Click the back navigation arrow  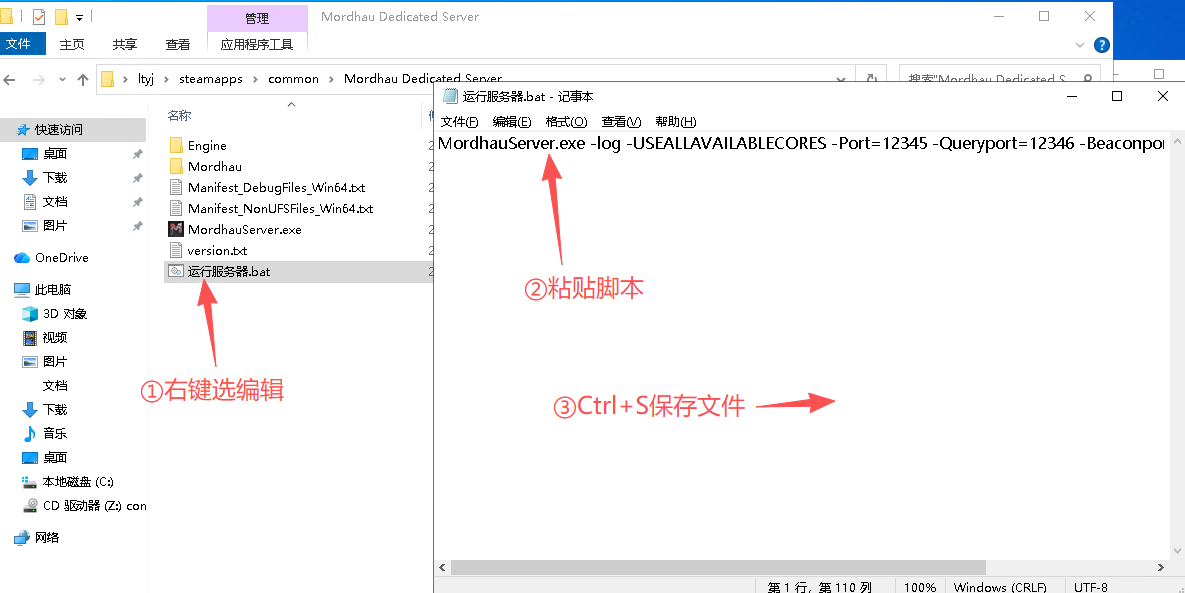12,79
